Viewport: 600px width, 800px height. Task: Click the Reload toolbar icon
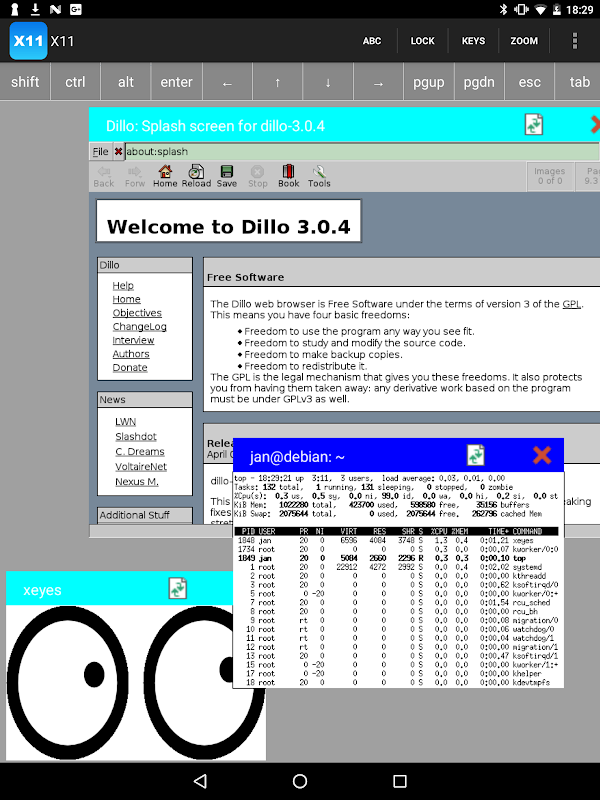coord(196,177)
